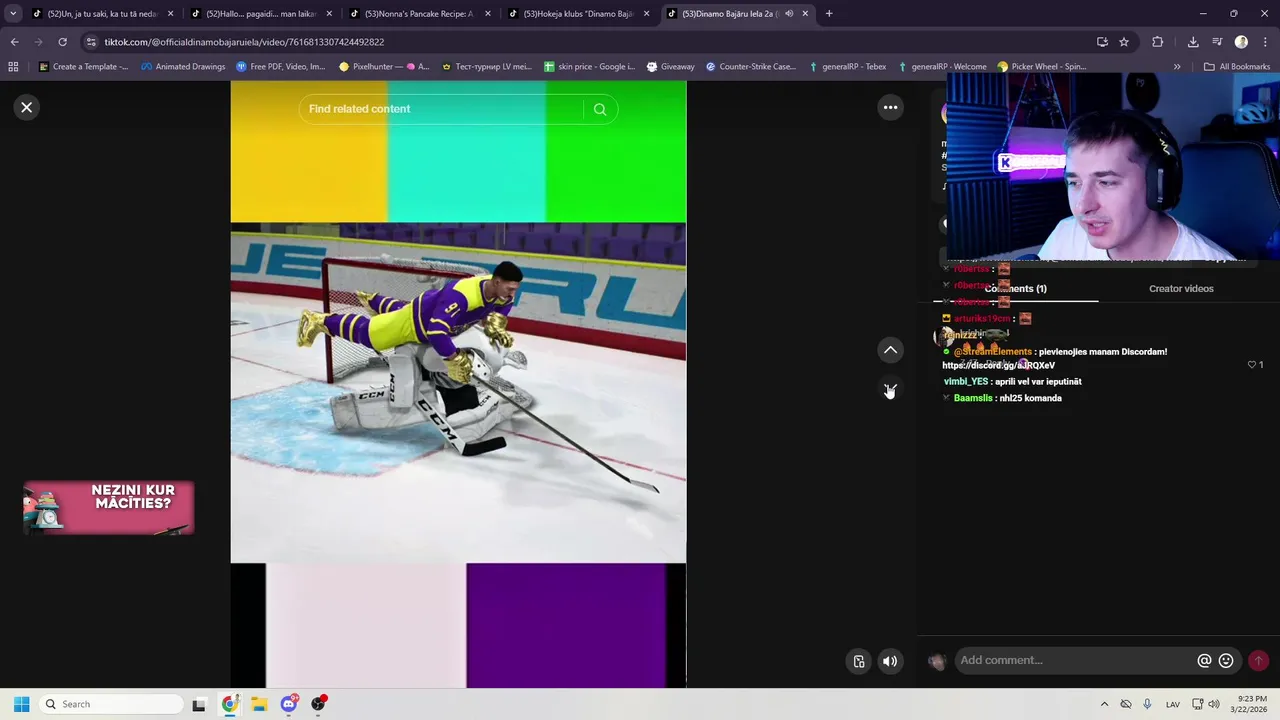Open the browser downloads panel

coord(1193,42)
